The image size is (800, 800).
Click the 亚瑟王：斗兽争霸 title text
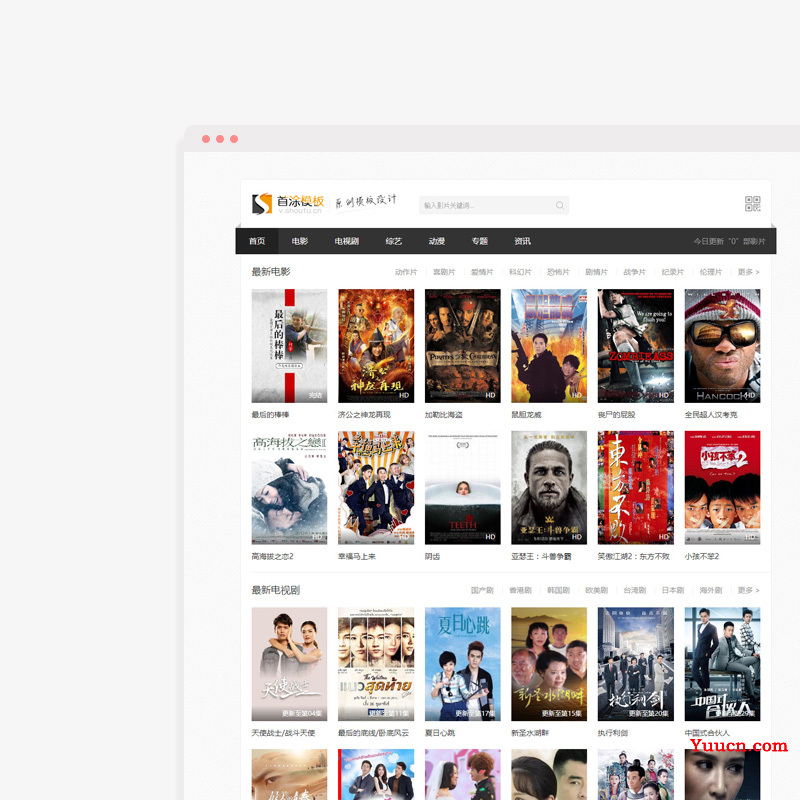pos(541,557)
